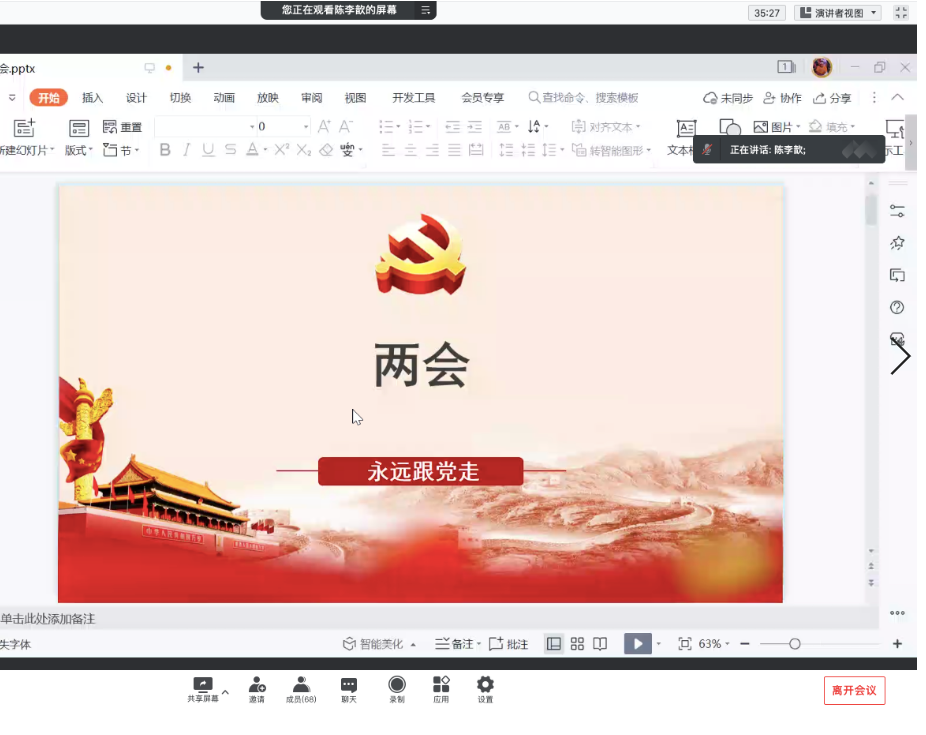Open 智能美化 smart beautify
The image size is (926, 735).
click(374, 644)
